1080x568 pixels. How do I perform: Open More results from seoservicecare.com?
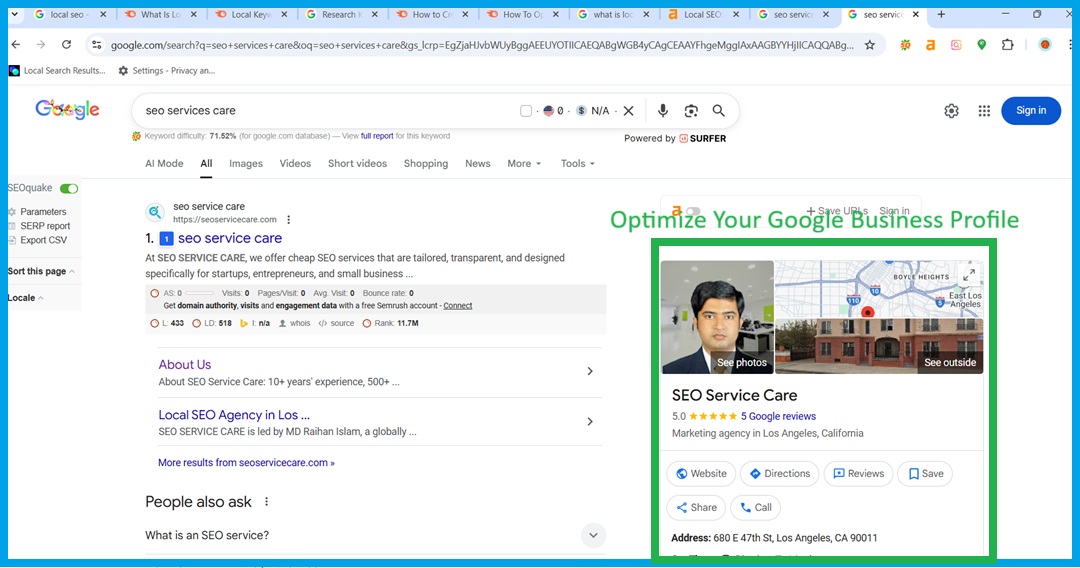tap(246, 463)
